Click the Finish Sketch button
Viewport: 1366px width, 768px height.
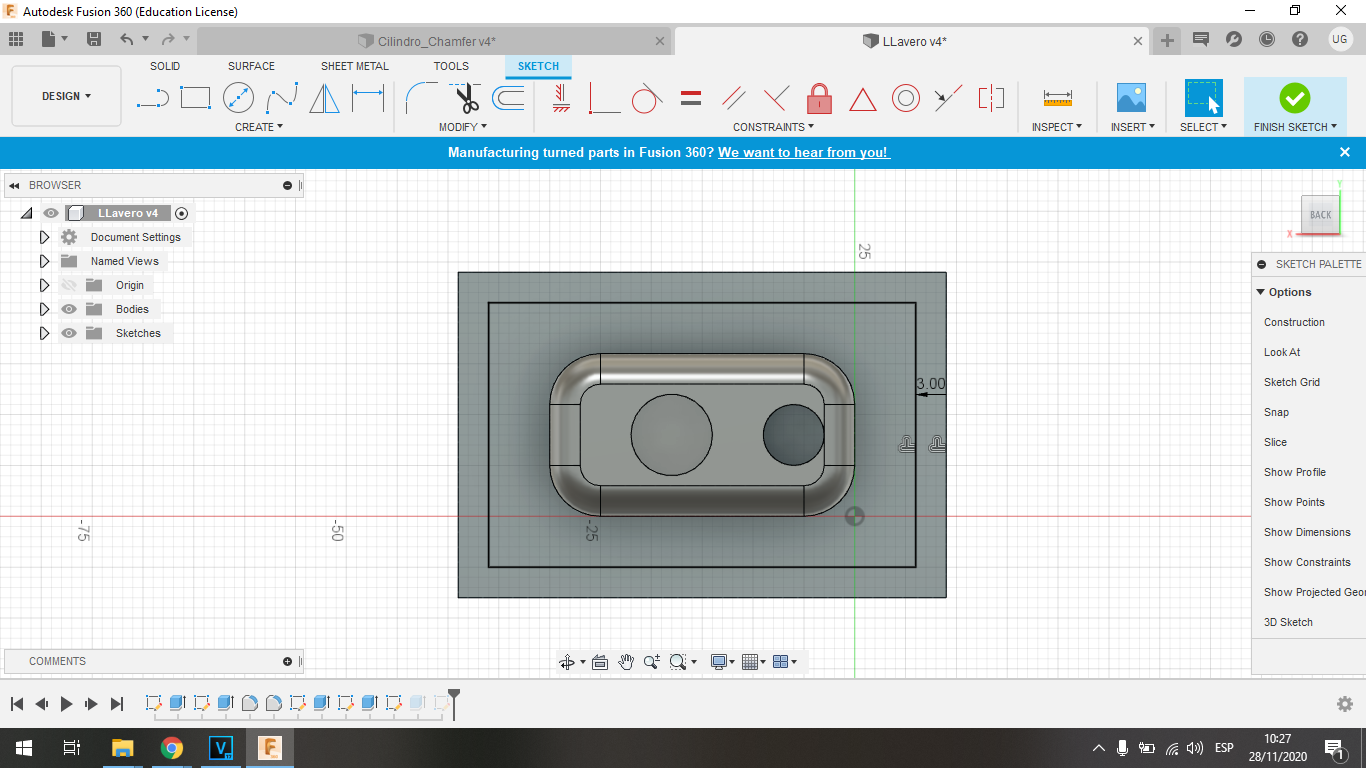pyautogui.click(x=1294, y=98)
